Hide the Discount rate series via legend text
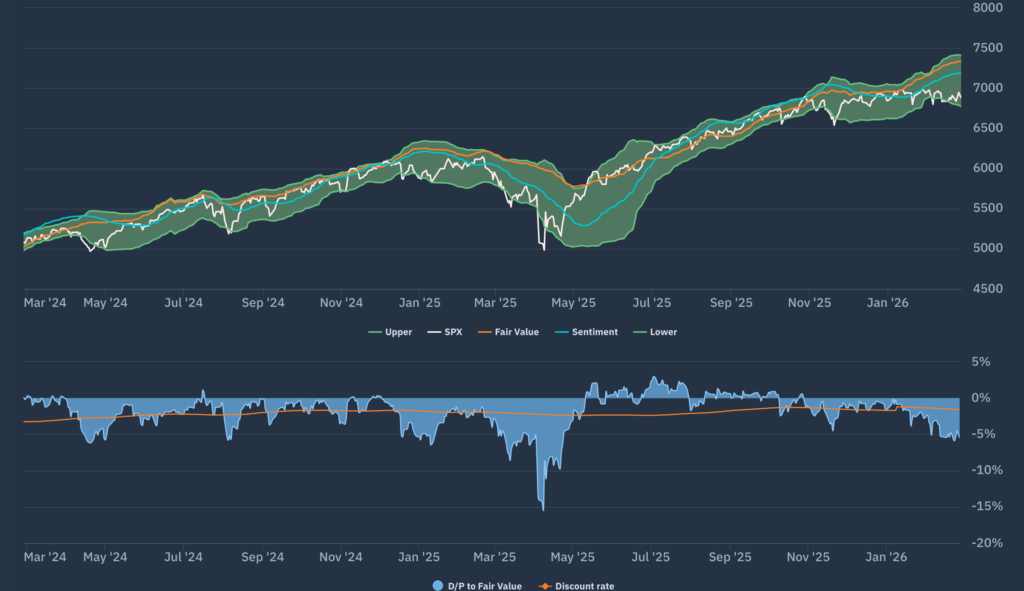Image resolution: width=1024 pixels, height=591 pixels. (x=584, y=586)
